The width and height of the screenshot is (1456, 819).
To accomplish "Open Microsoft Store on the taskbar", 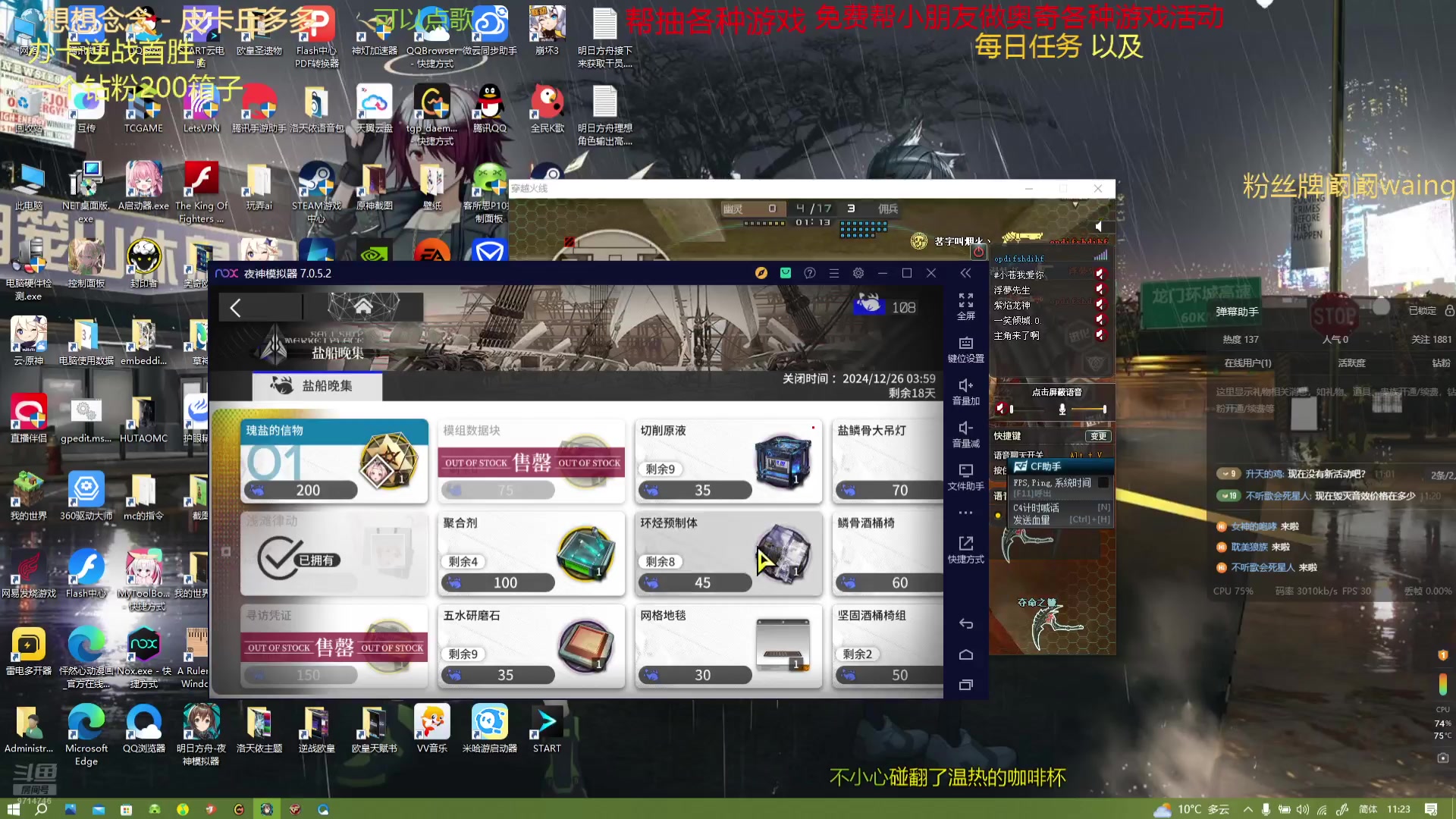I will tap(126, 809).
